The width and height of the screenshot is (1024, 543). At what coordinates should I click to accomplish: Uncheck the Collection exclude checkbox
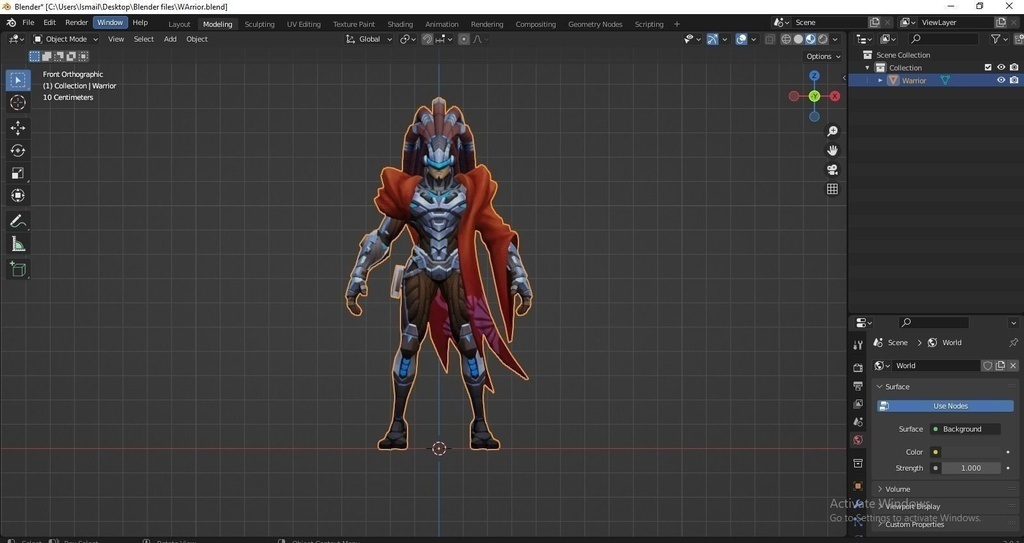point(988,67)
